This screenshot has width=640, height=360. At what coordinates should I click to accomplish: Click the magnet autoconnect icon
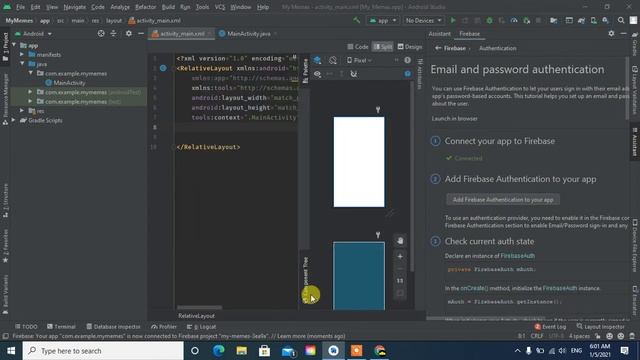(353, 74)
